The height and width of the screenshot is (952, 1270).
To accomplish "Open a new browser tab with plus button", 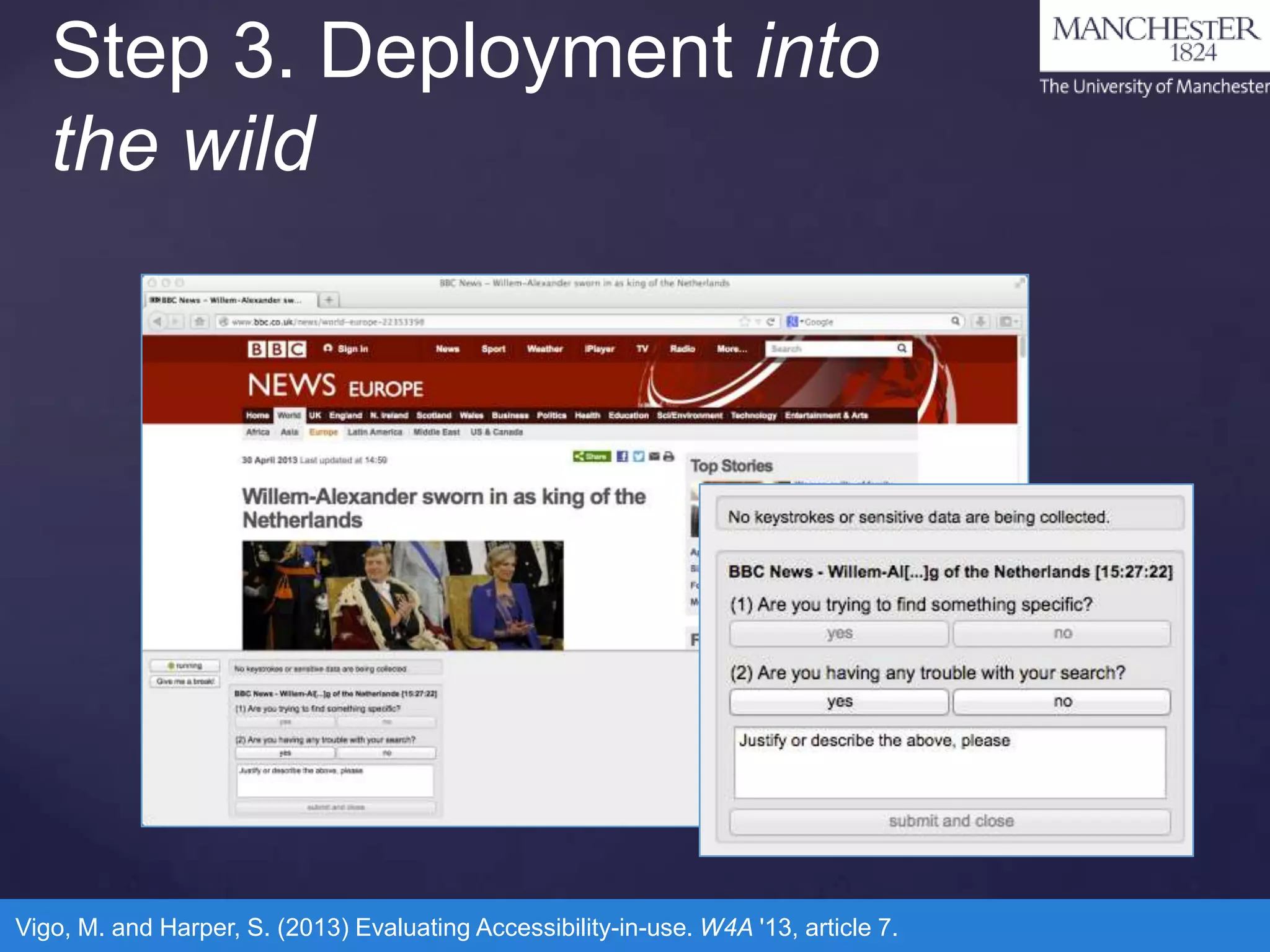I will 329,300.
